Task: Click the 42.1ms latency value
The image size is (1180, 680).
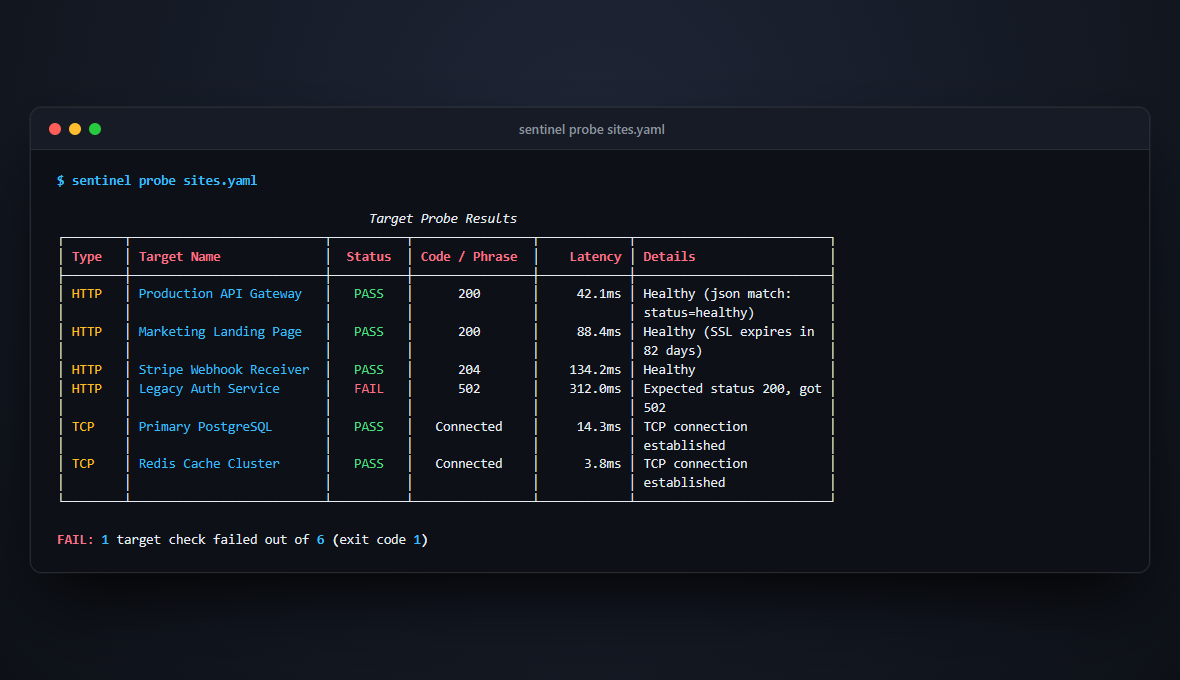Action: pyautogui.click(x=599, y=293)
